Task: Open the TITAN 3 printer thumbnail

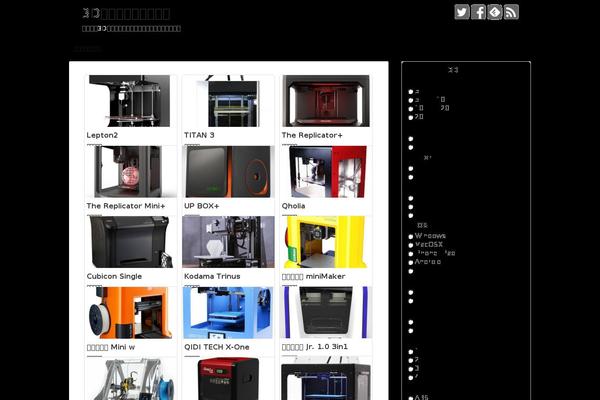Action: tap(228, 101)
